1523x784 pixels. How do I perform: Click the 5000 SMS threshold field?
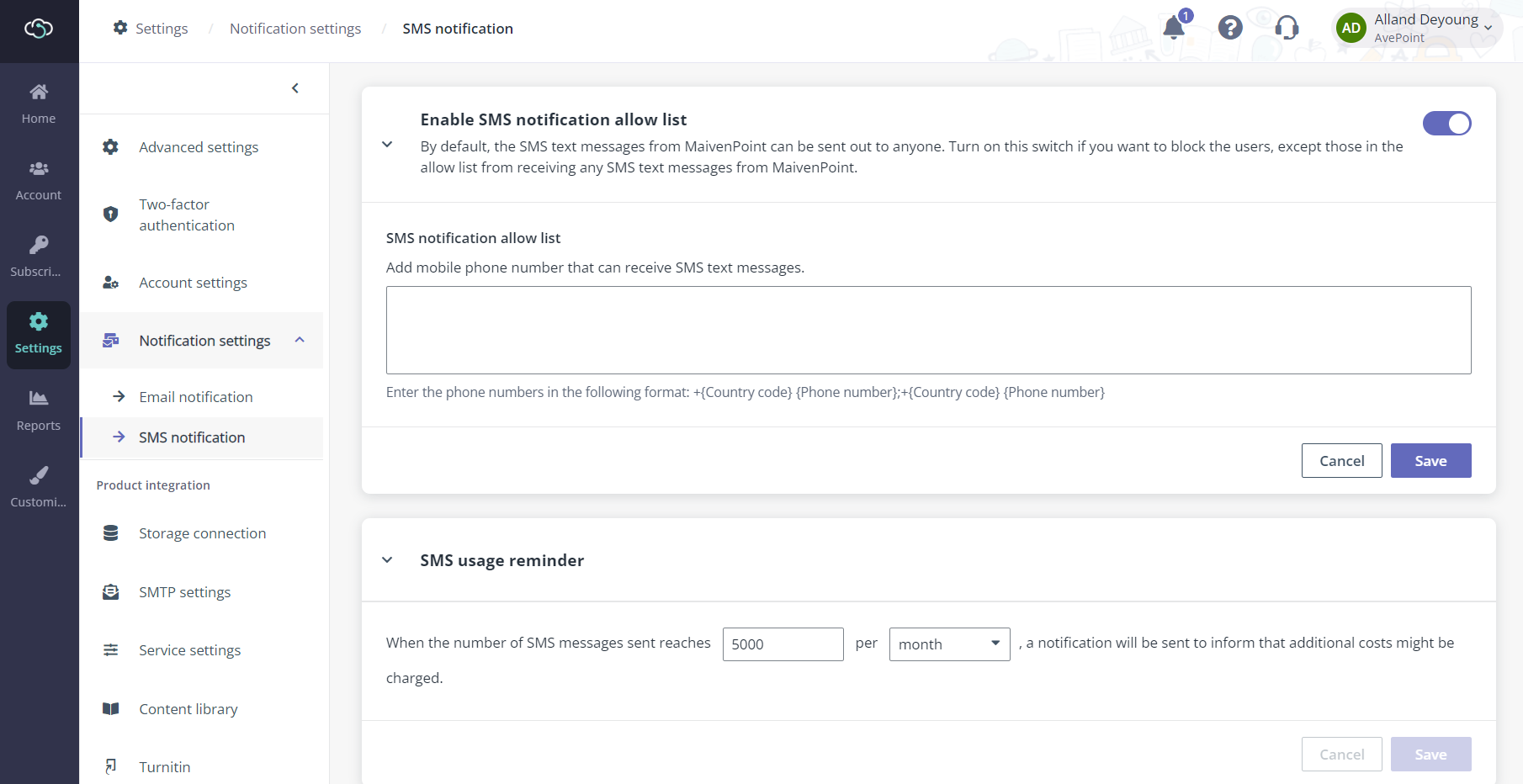tap(783, 644)
